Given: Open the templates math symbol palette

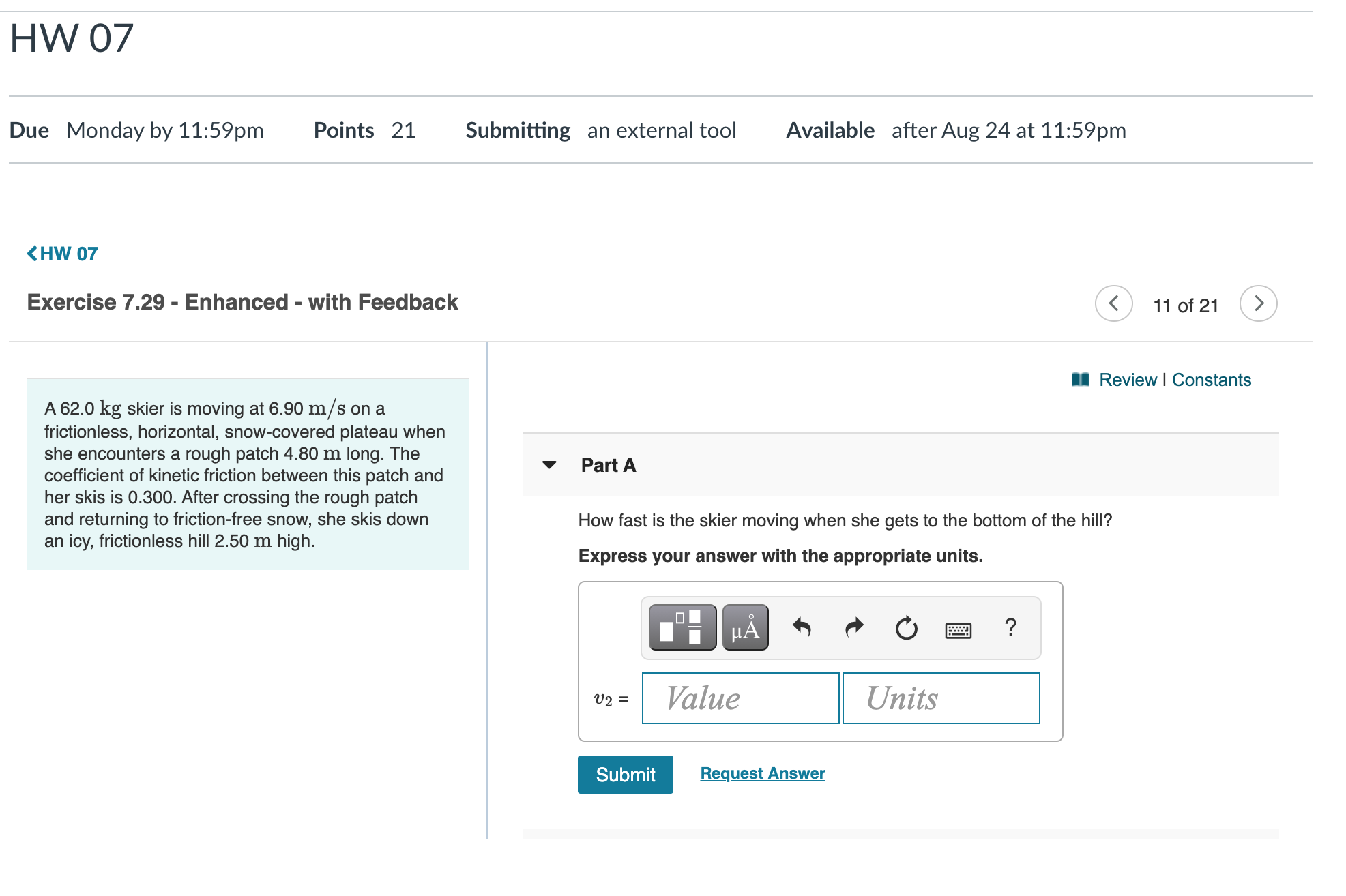Looking at the screenshot, I should click(x=682, y=627).
